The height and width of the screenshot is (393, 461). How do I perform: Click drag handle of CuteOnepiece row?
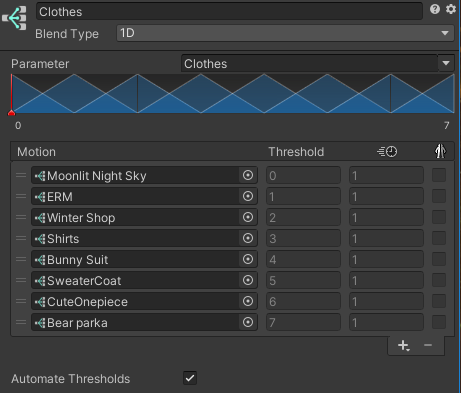coord(21,301)
